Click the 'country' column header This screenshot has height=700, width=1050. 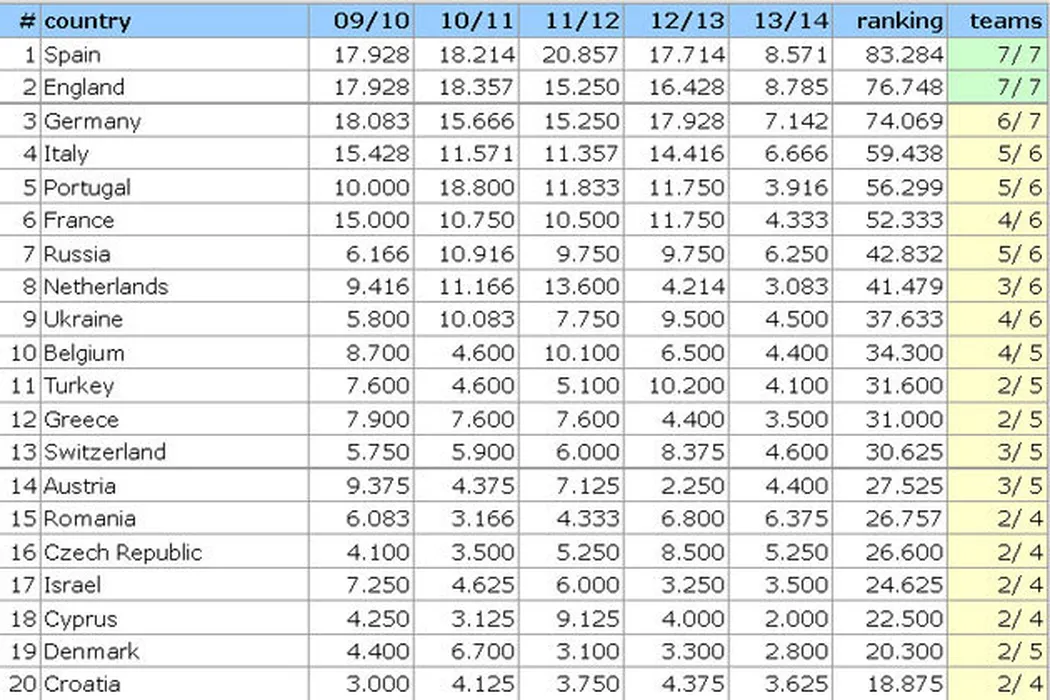tap(88, 20)
